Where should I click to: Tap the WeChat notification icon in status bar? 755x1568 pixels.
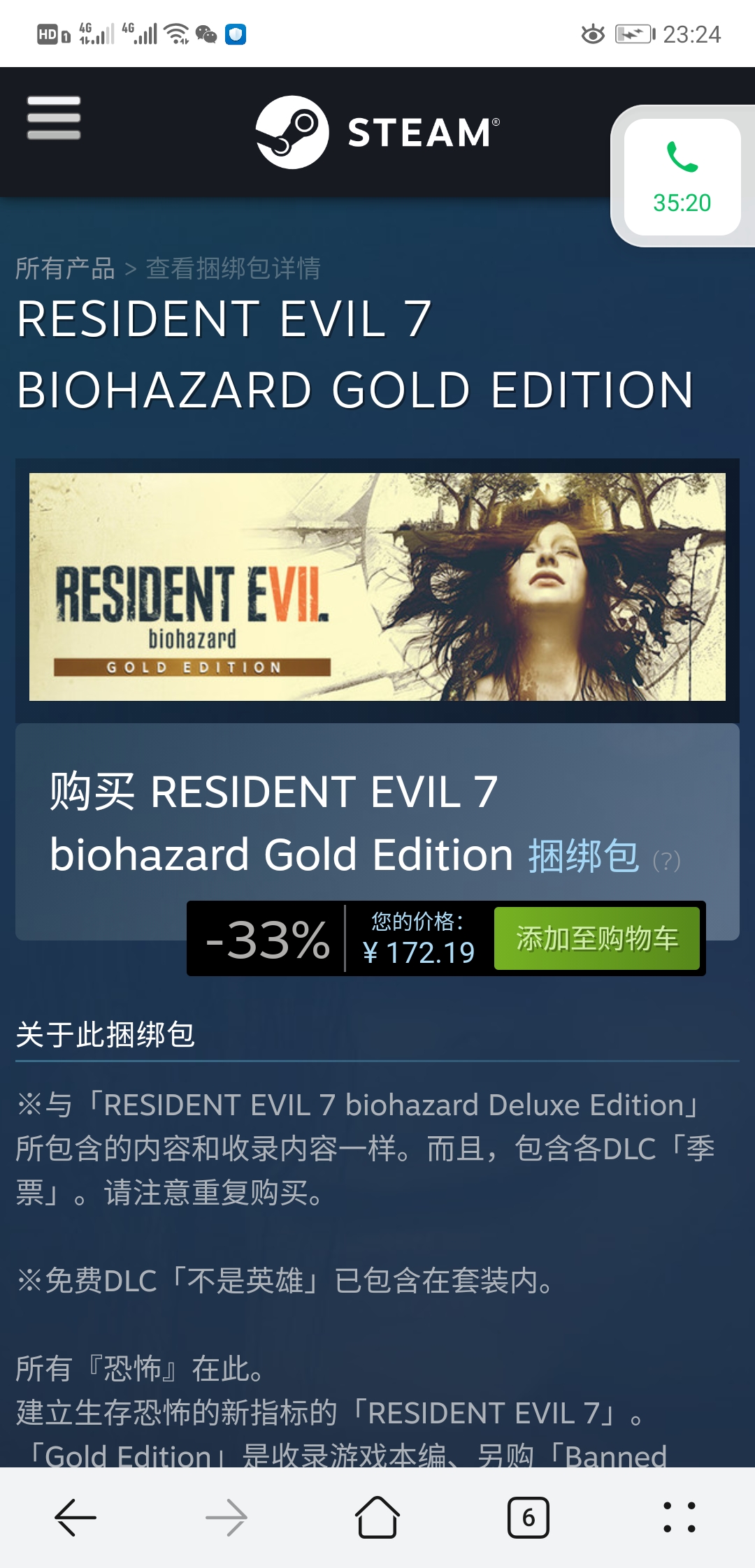[x=206, y=34]
